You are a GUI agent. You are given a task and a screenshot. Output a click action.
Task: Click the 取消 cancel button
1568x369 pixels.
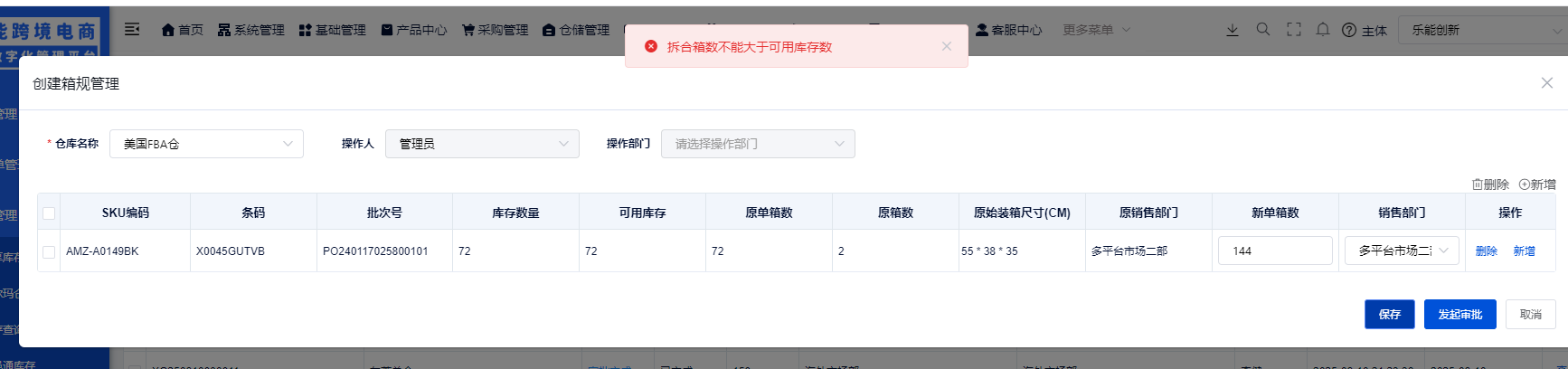click(1531, 314)
